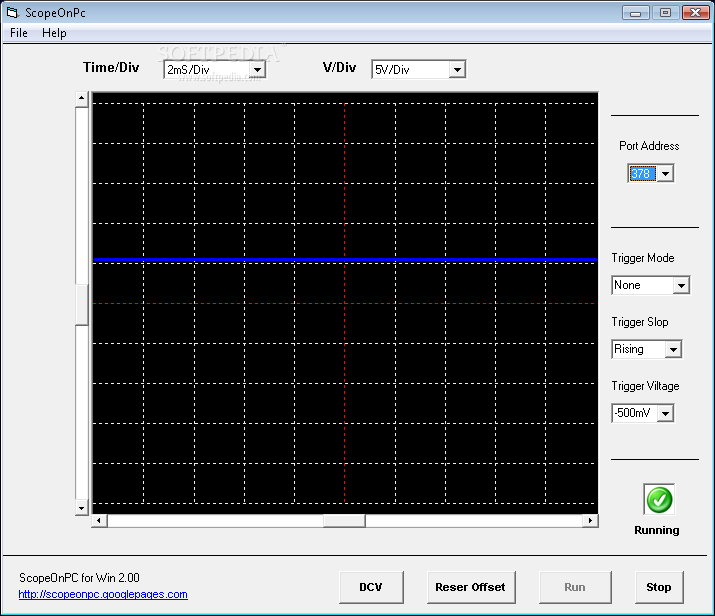715x616 pixels.
Task: Expand the Time/Div dropdown arrow
Action: [258, 70]
